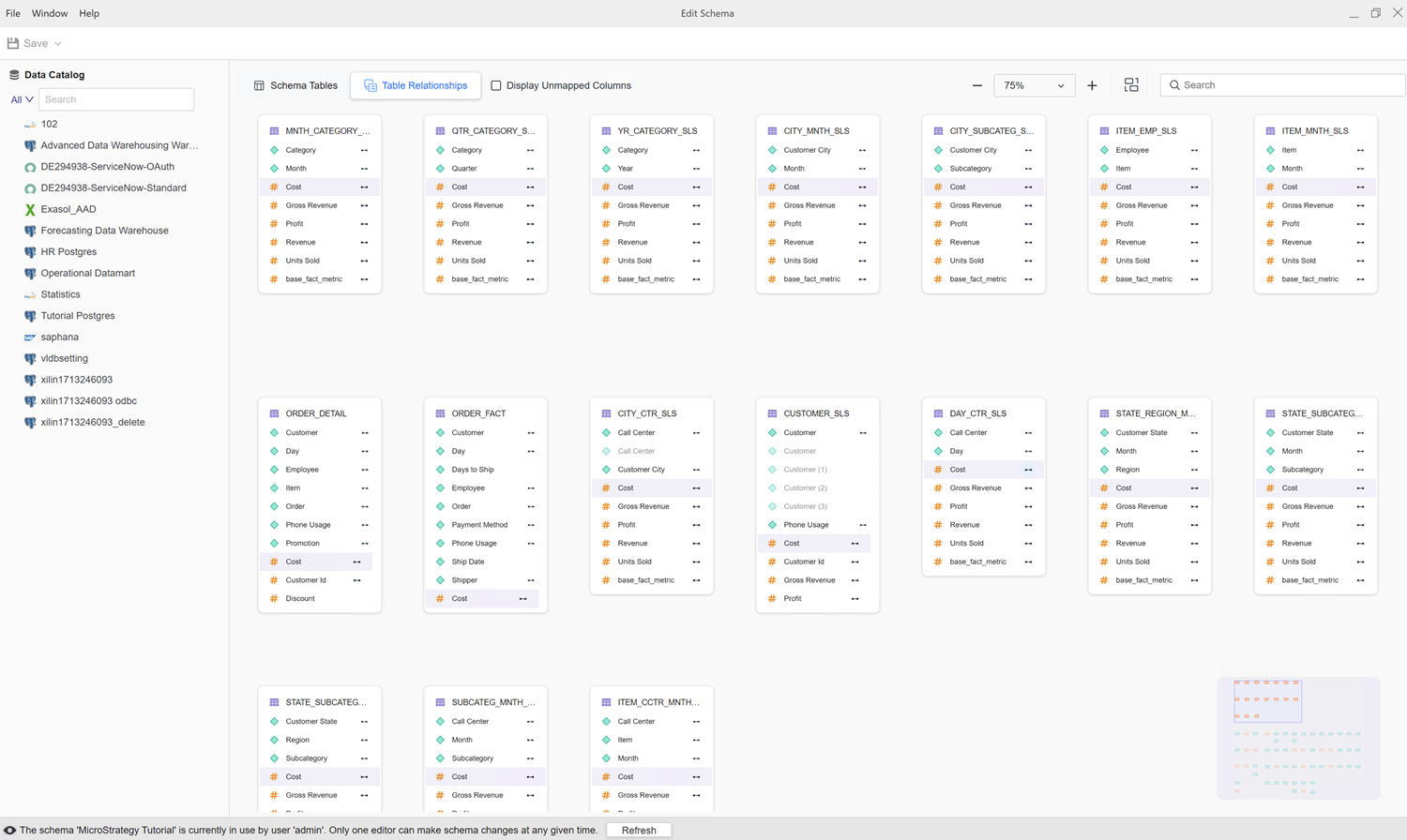Click the eye icon in the status bar

[x=9, y=830]
